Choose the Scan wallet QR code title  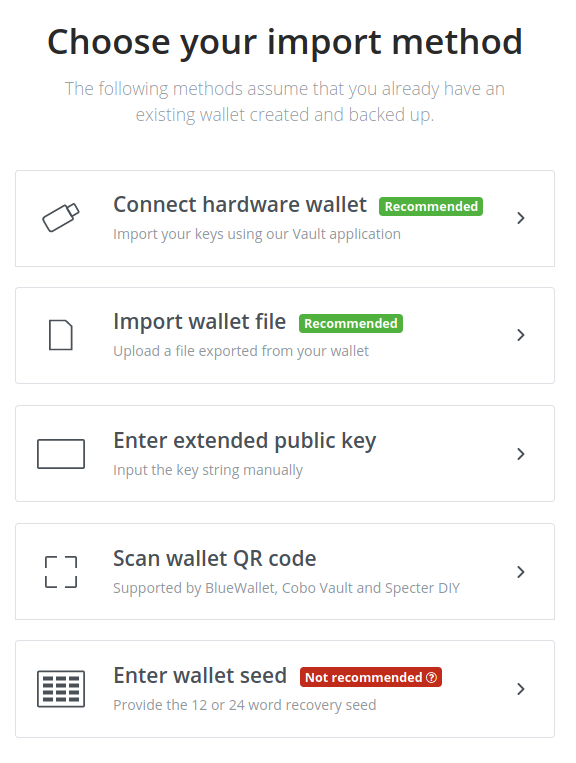tap(215, 559)
